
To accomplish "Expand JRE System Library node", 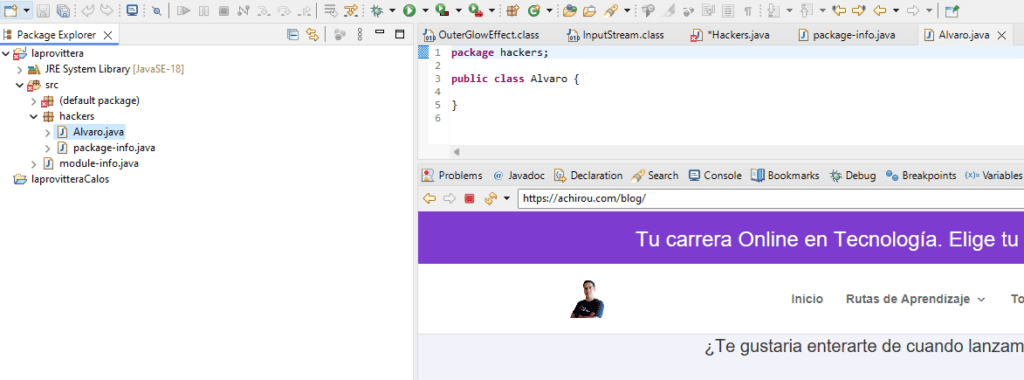I will pyautogui.click(x=20, y=69).
